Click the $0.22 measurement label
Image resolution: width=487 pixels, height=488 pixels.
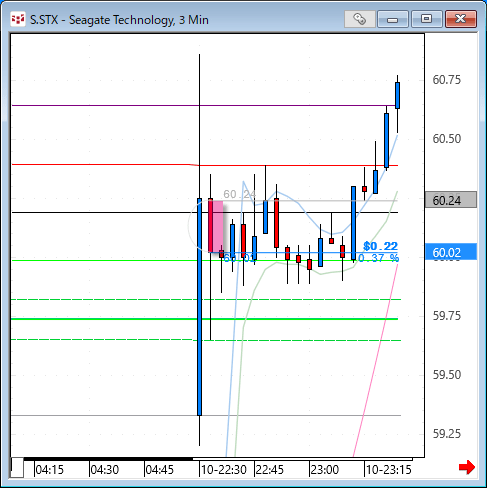381,246
